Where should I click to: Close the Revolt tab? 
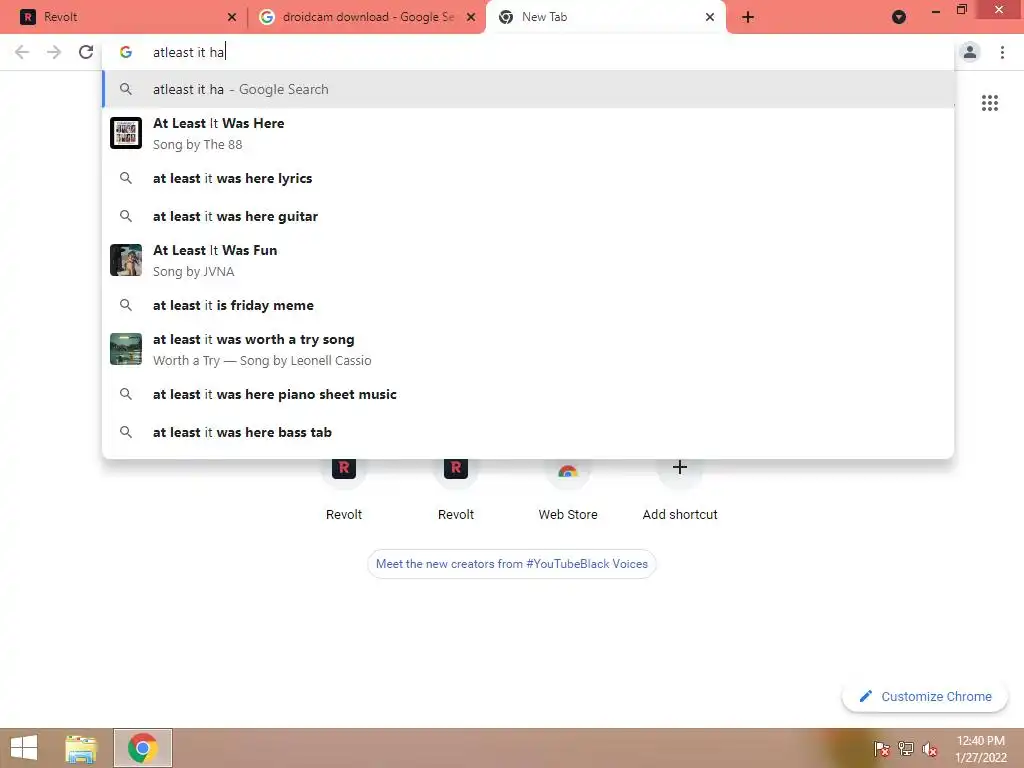click(x=232, y=17)
